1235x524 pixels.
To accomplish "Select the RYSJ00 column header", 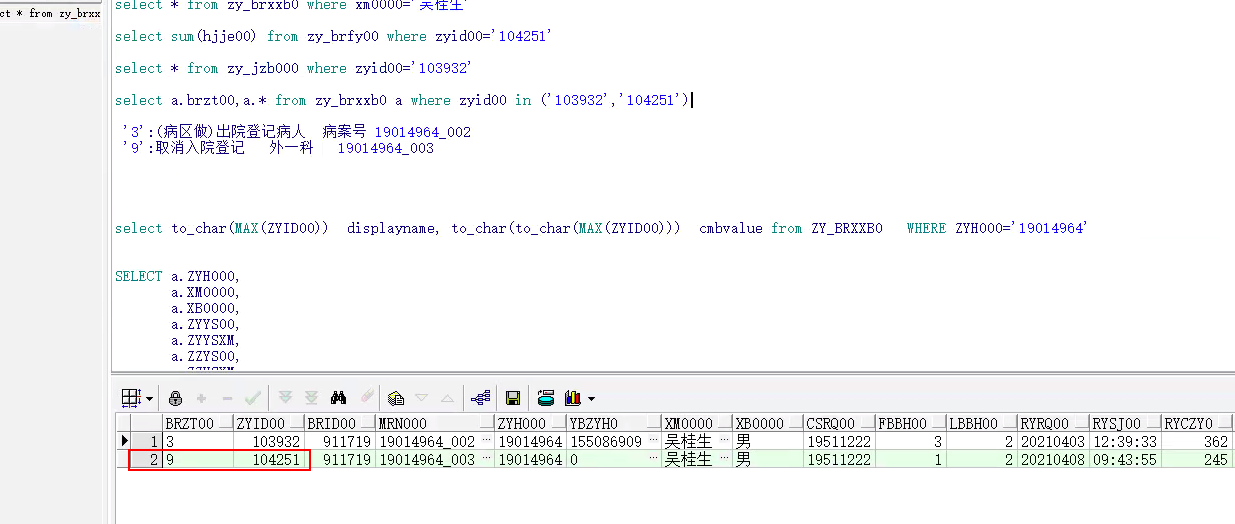I will tap(1123, 424).
